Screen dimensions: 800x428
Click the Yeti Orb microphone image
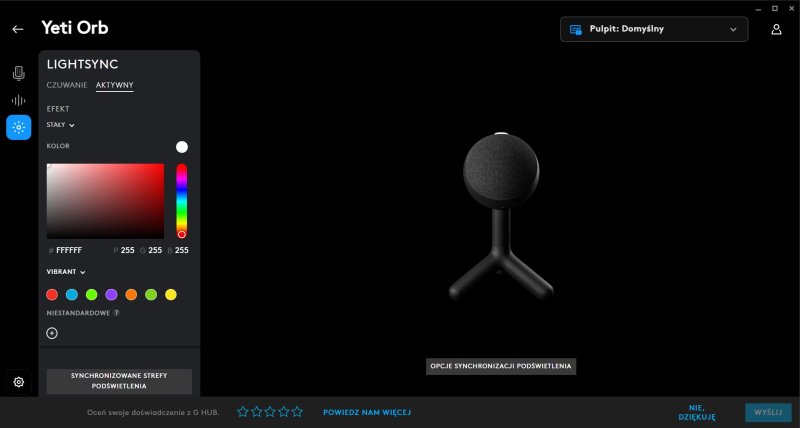pyautogui.click(x=501, y=217)
